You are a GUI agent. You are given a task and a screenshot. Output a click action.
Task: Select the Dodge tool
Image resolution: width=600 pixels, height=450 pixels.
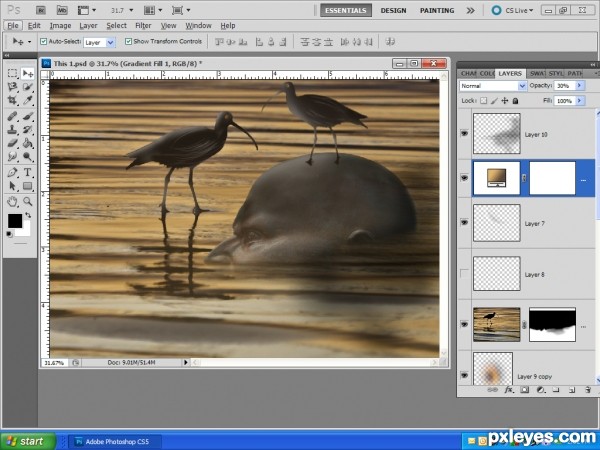coord(28,157)
